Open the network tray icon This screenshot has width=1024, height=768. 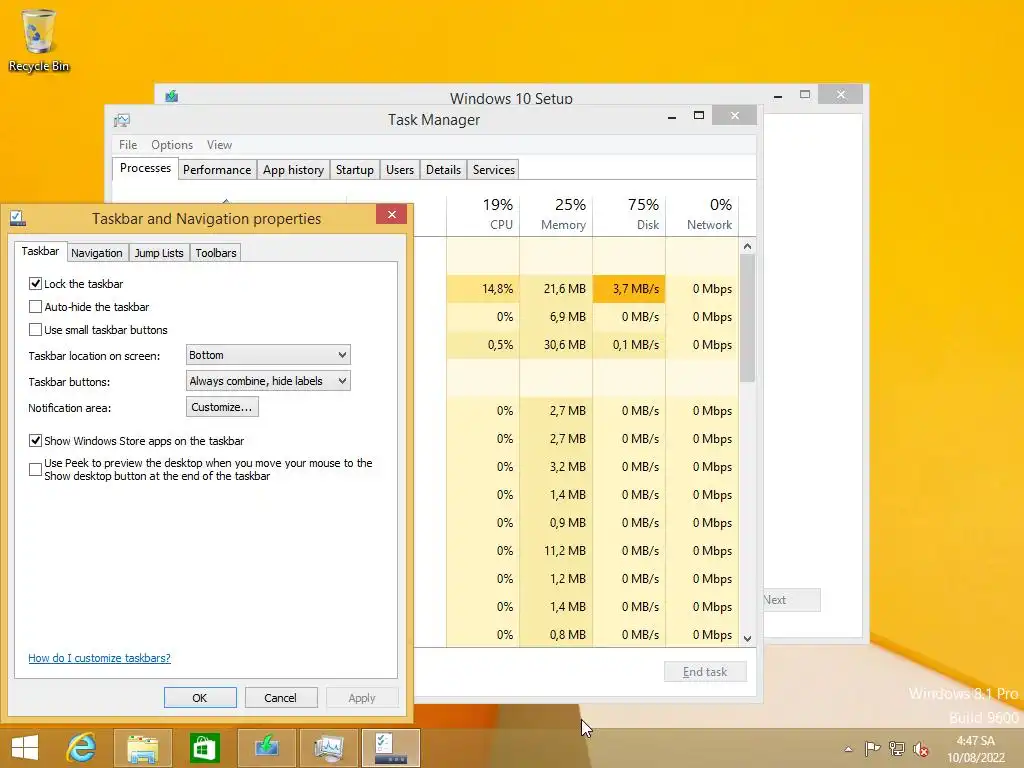(897, 749)
